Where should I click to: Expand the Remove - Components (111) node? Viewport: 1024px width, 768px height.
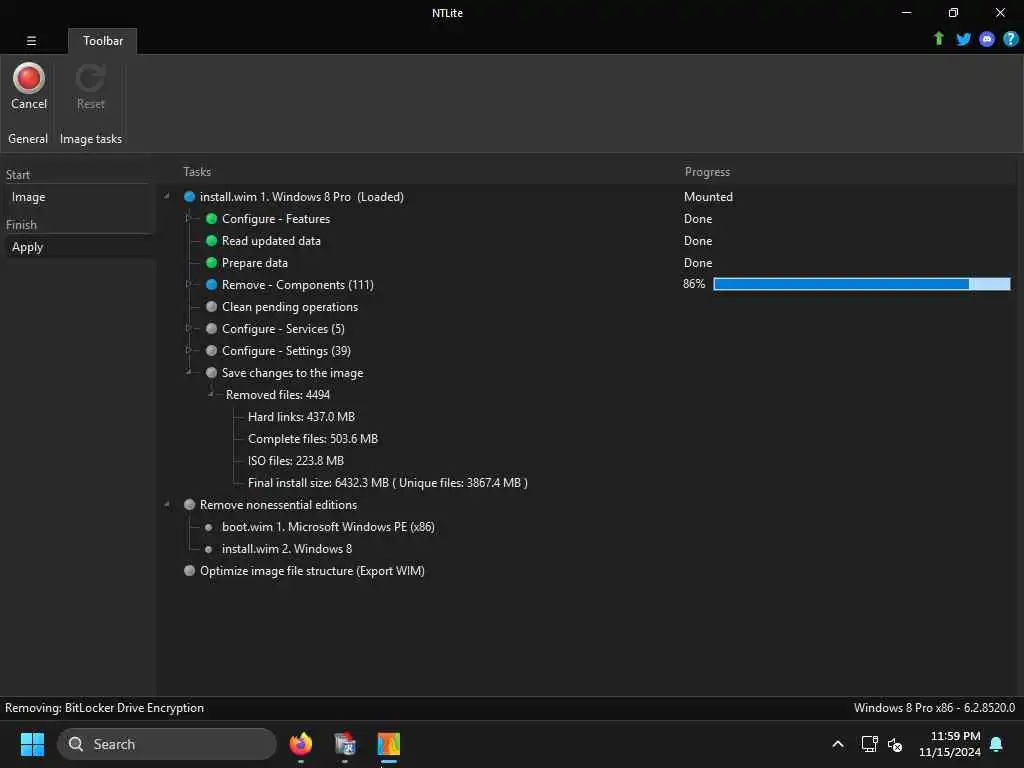(188, 284)
